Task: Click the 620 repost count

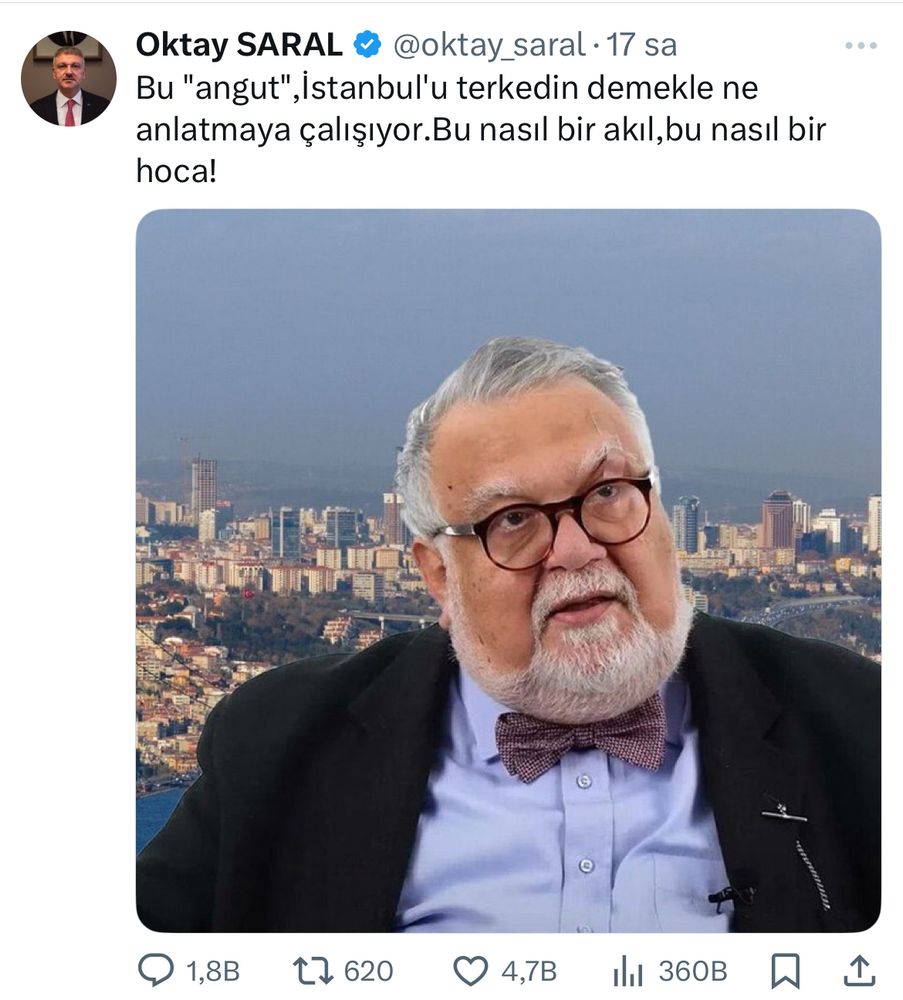Action: (369, 972)
